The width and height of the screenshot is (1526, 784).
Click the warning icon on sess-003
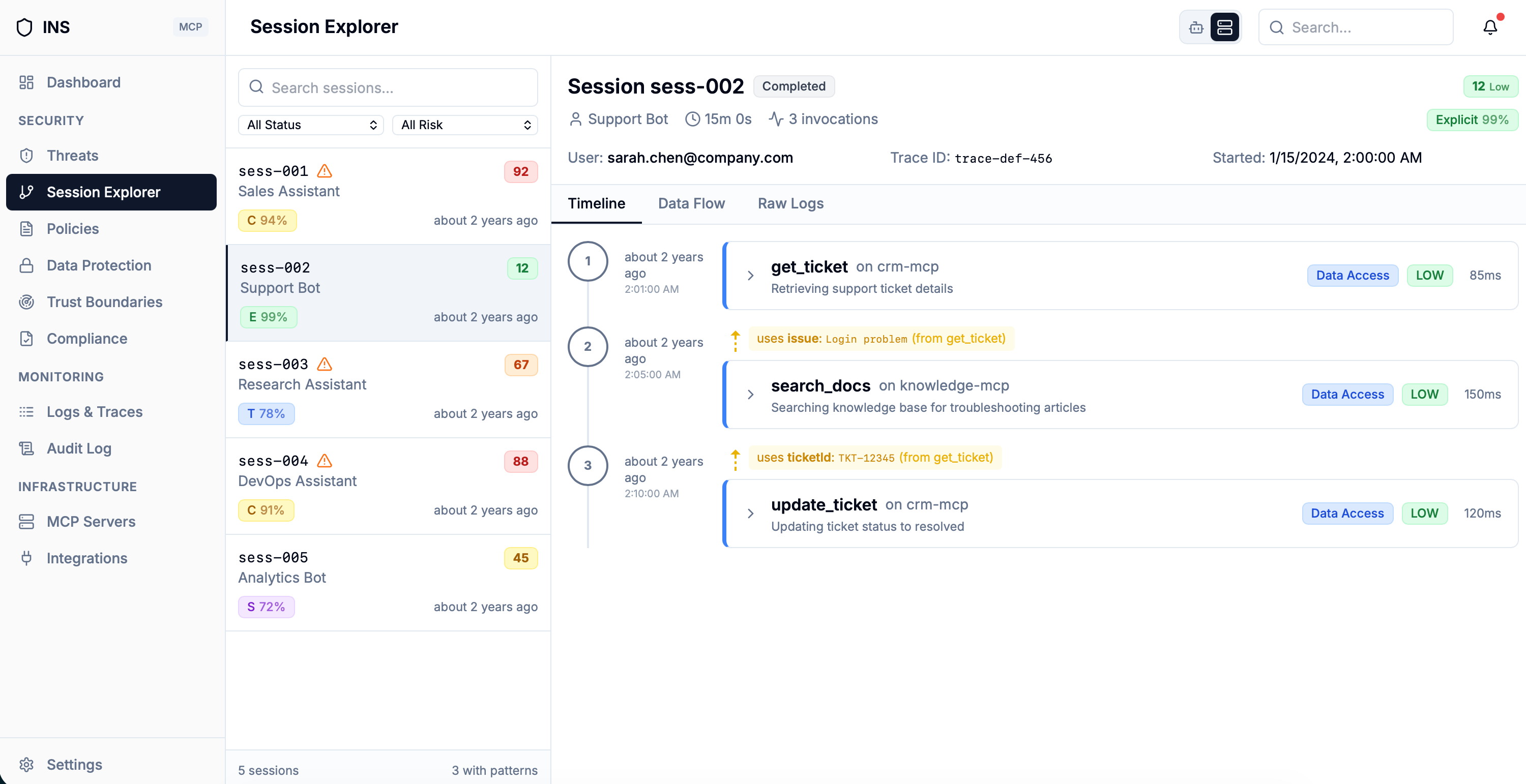click(325, 364)
